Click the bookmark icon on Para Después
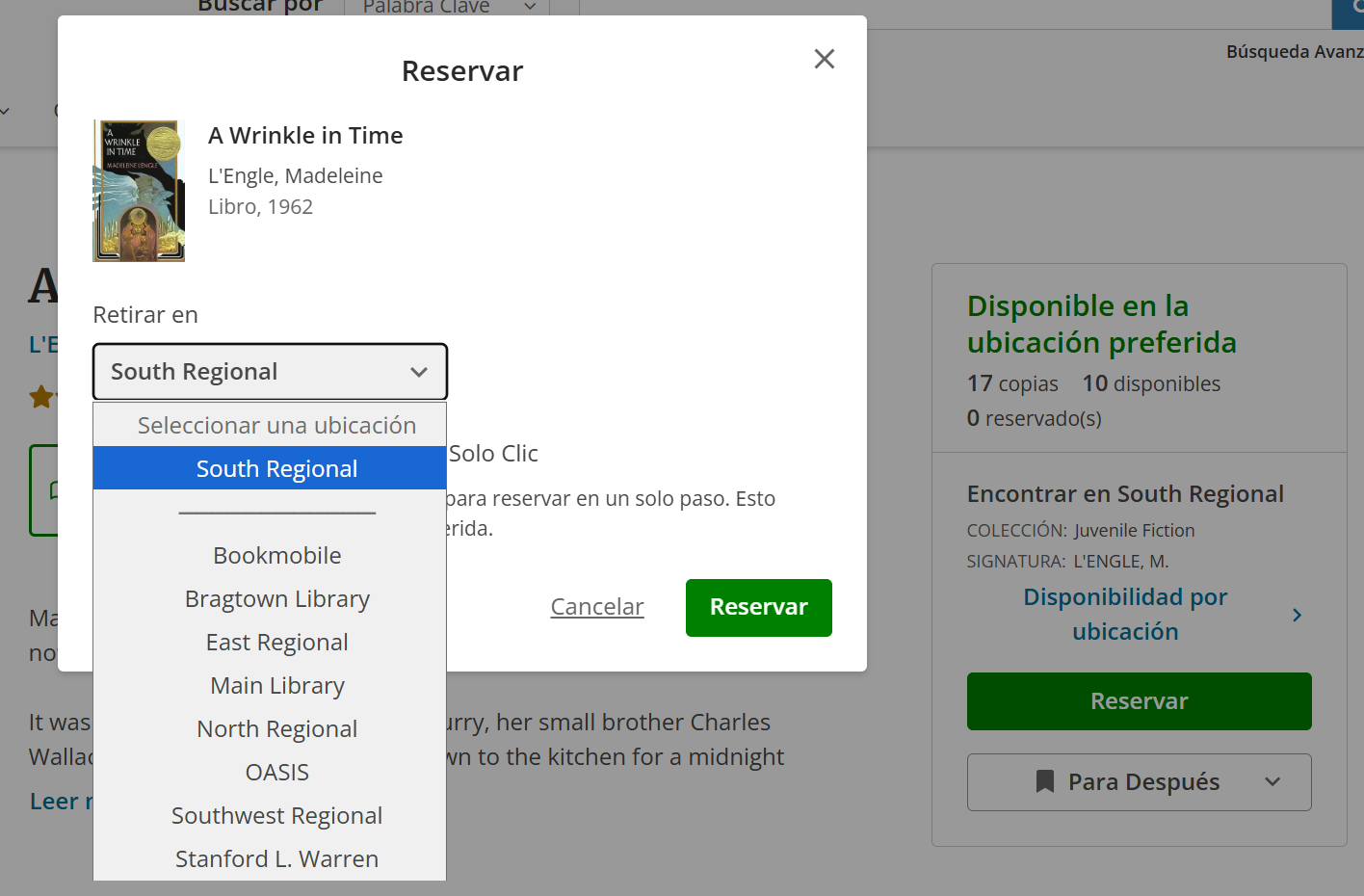 coord(1044,781)
